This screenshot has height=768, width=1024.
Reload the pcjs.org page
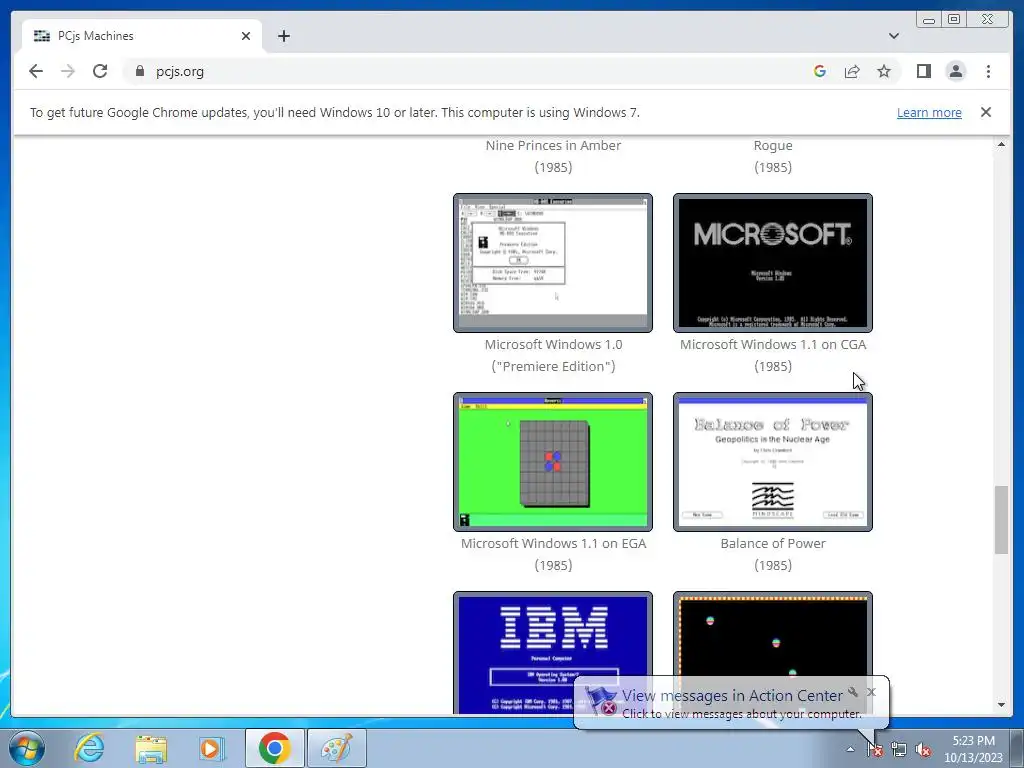pyautogui.click(x=100, y=71)
